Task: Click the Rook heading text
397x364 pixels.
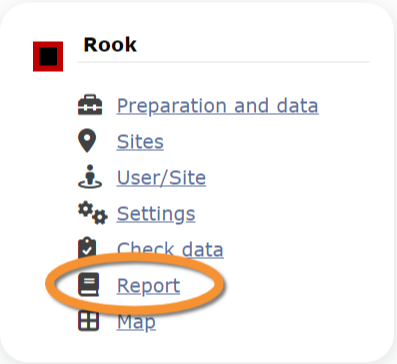Action: 110,45
